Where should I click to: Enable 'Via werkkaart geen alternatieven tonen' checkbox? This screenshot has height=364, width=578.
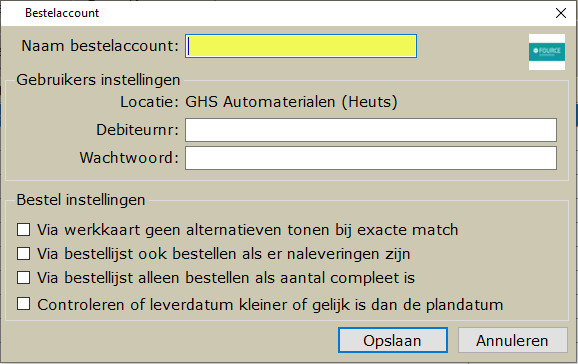(x=24, y=229)
